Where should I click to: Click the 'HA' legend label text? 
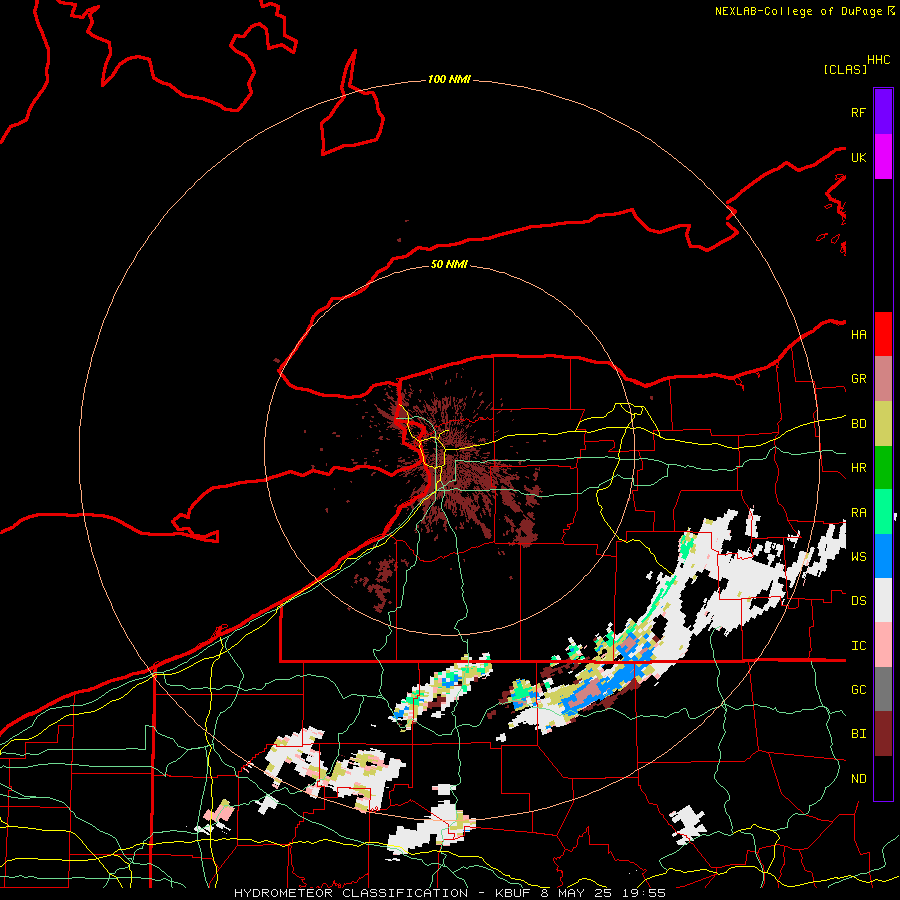(x=858, y=334)
